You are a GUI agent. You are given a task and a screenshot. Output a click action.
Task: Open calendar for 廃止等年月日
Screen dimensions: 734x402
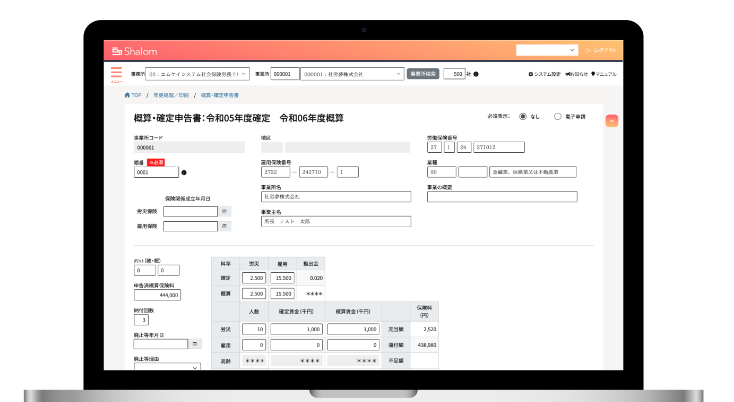click(x=195, y=344)
